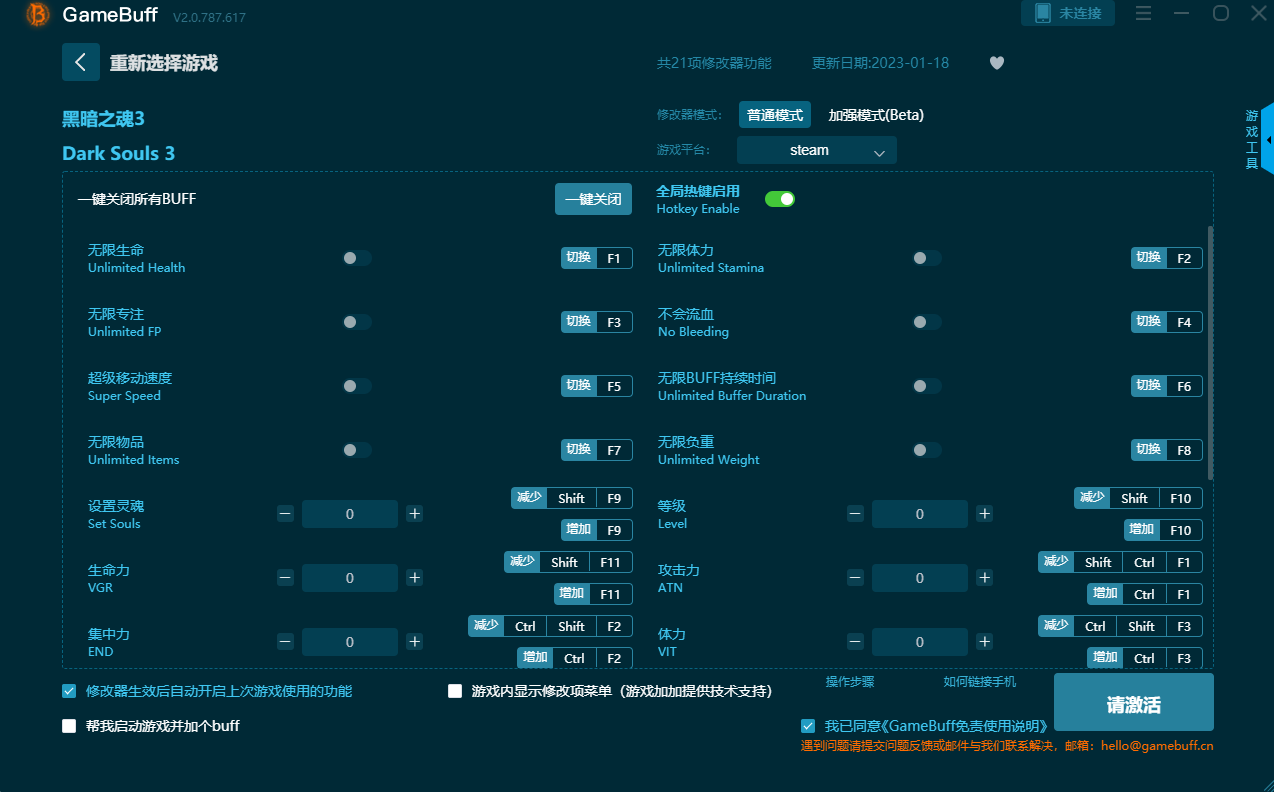Click the GameBuff flame logo icon

38,15
